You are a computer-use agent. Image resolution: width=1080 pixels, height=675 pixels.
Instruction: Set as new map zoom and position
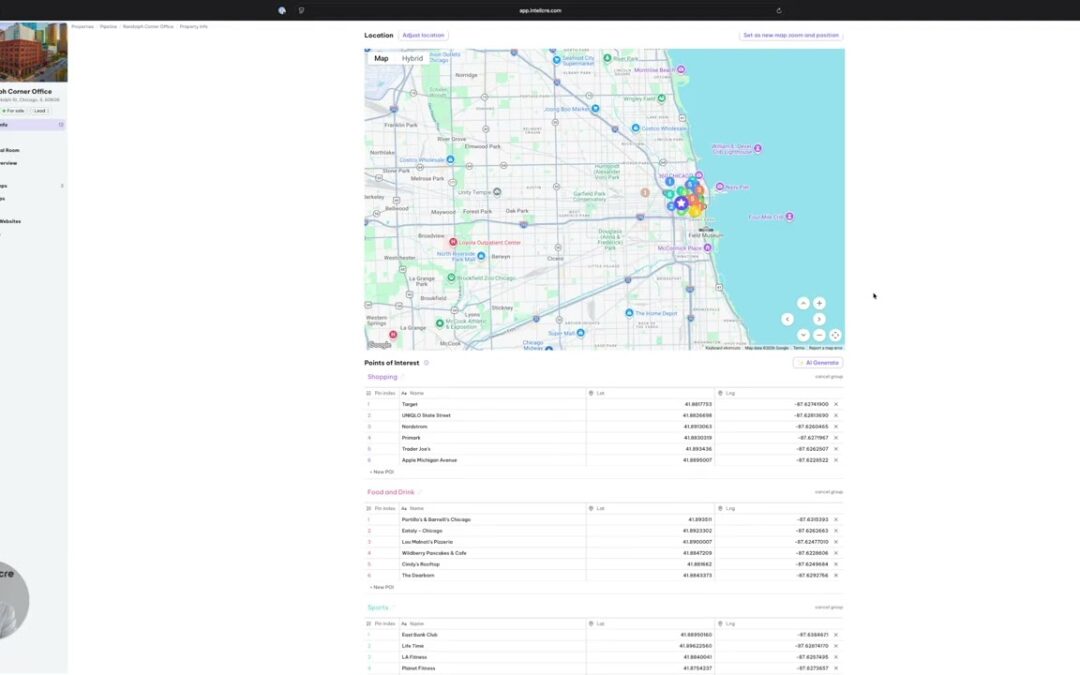coord(791,35)
